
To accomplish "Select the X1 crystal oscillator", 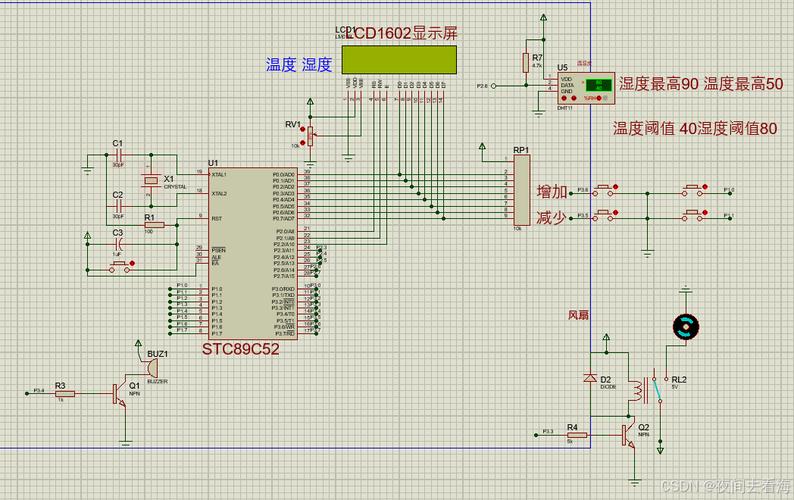I will point(150,179).
